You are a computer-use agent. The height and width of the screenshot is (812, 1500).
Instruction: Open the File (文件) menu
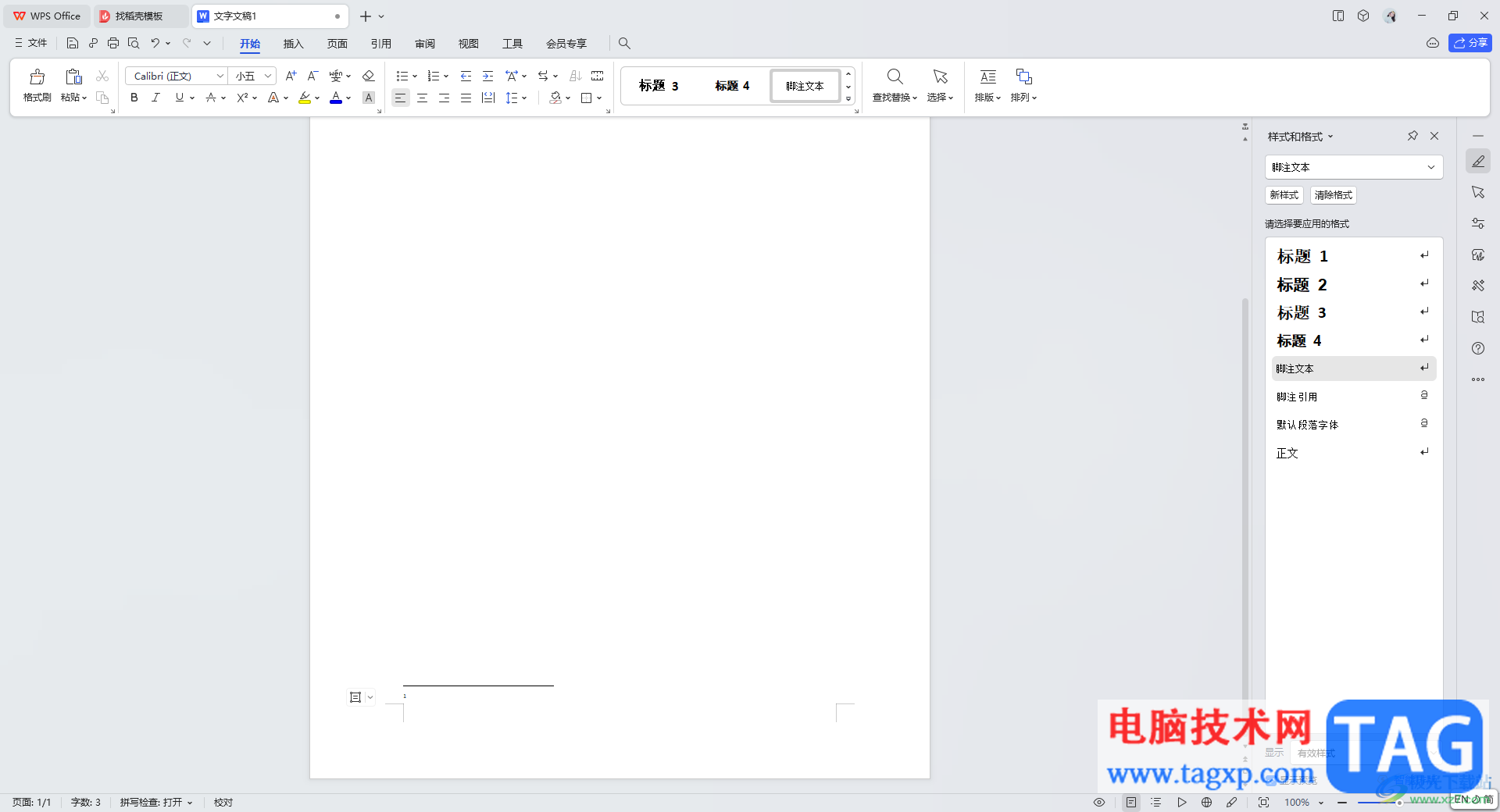click(31, 43)
